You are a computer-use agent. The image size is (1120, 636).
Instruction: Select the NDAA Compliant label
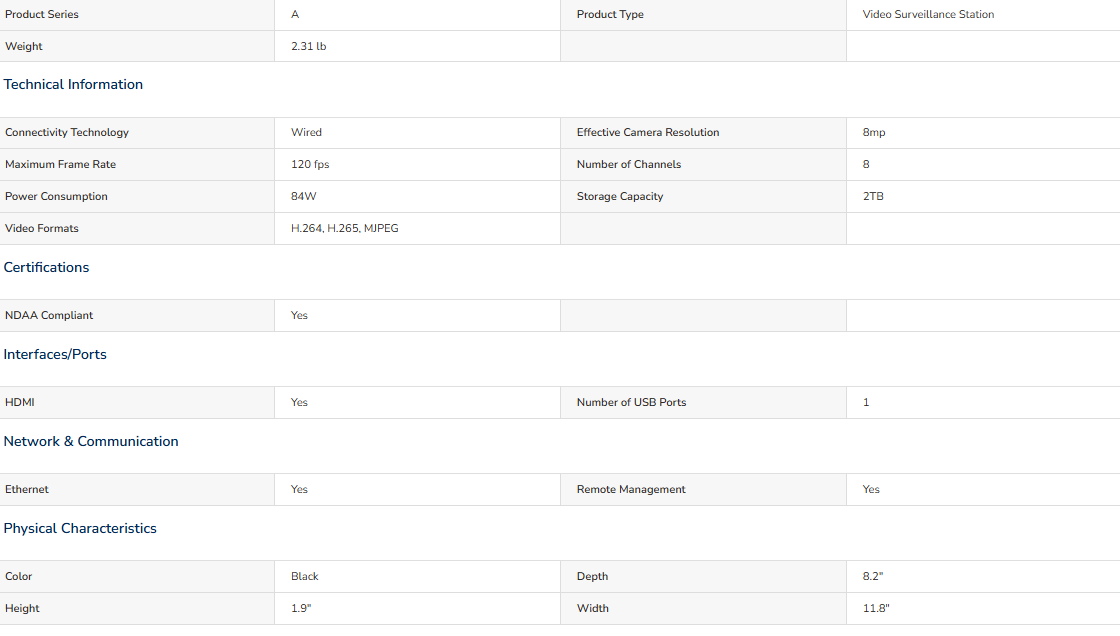[49, 316]
